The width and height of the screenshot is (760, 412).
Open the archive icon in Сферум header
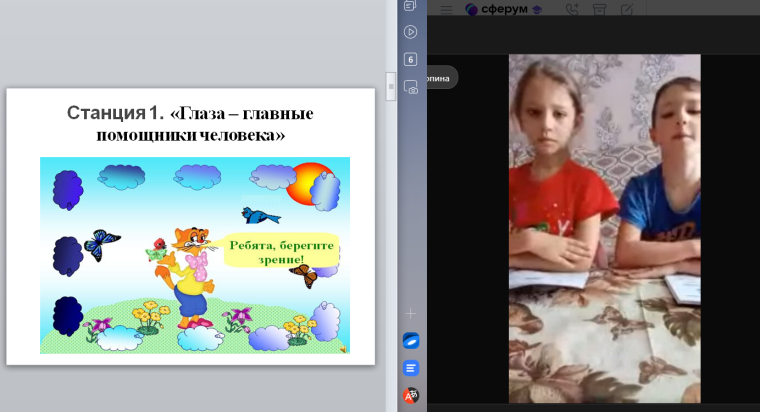pos(600,9)
